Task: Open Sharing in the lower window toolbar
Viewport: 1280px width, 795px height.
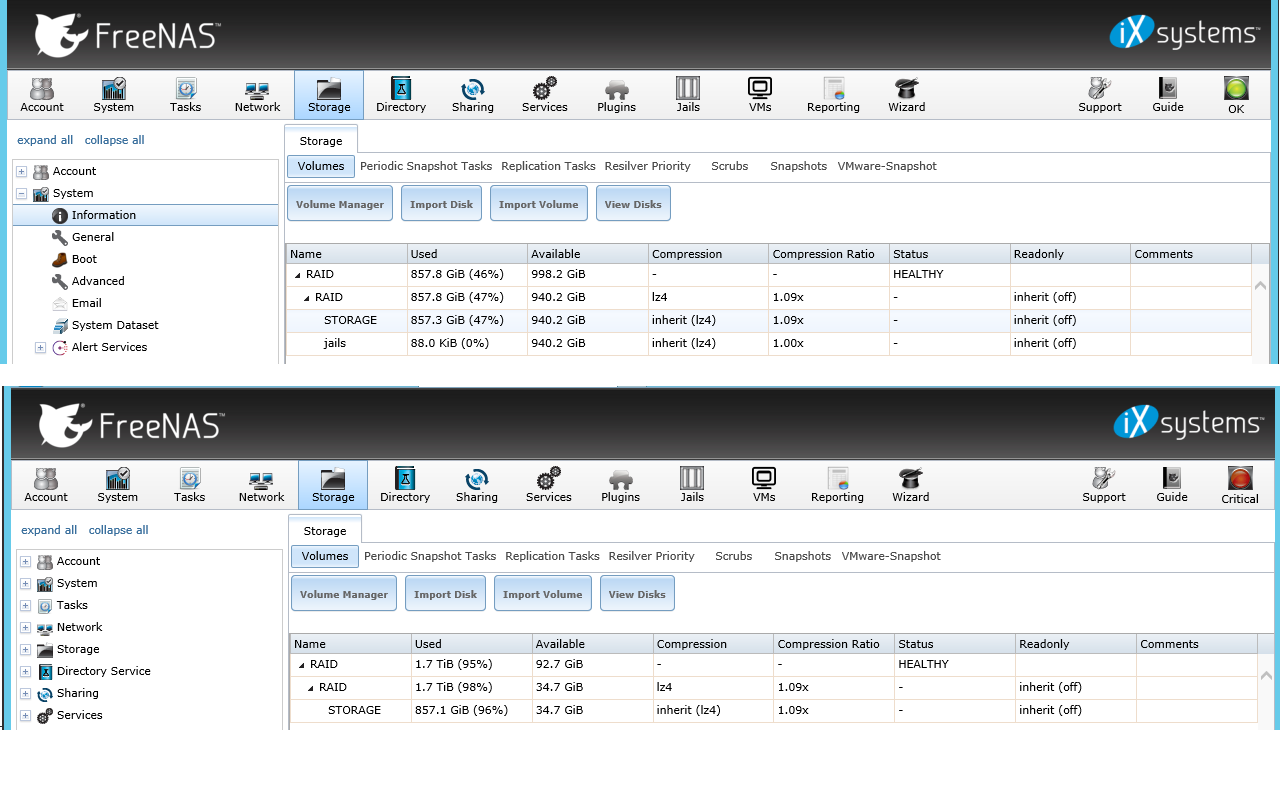Action: coord(477,485)
